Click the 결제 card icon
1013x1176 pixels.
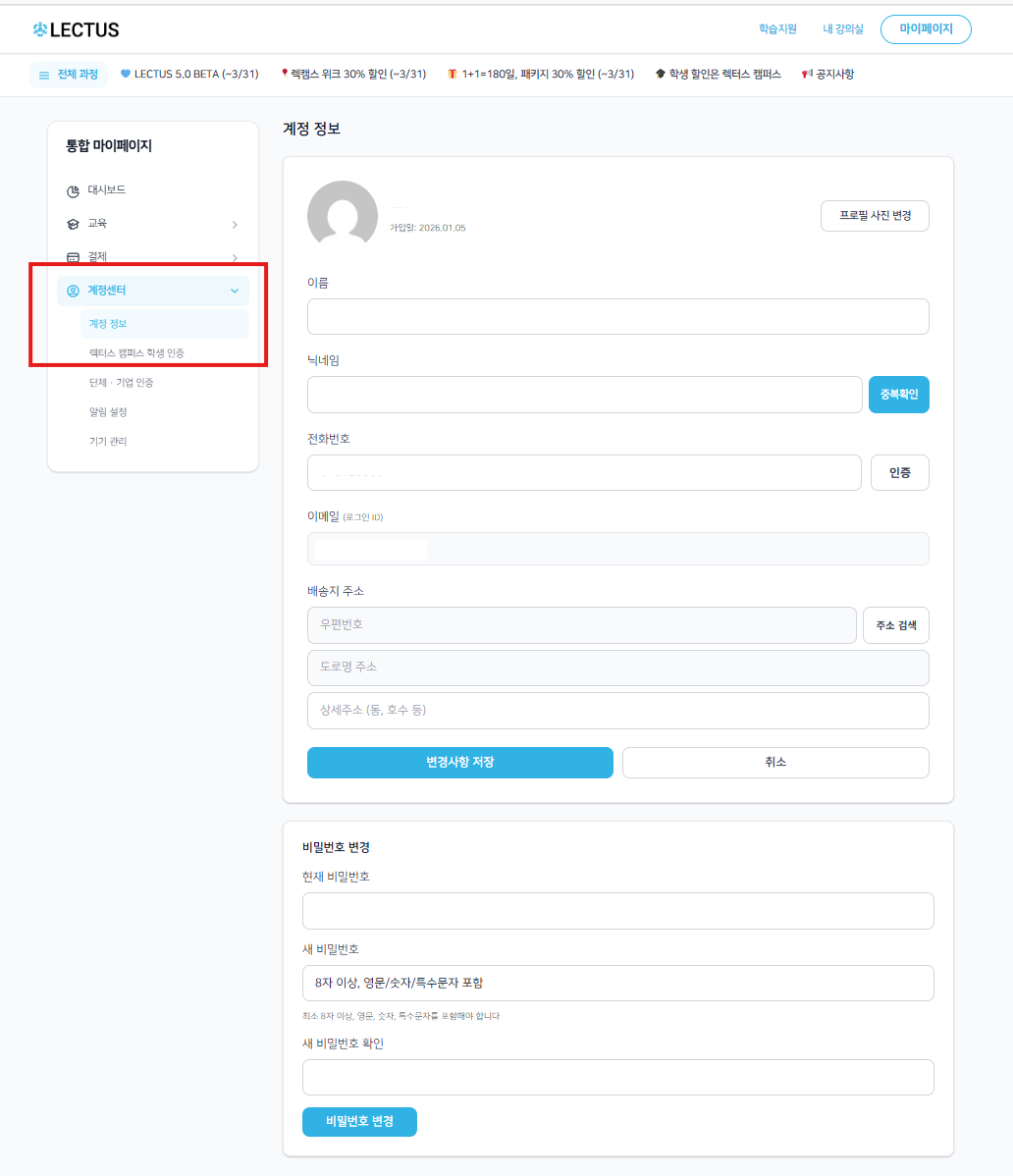[73, 257]
